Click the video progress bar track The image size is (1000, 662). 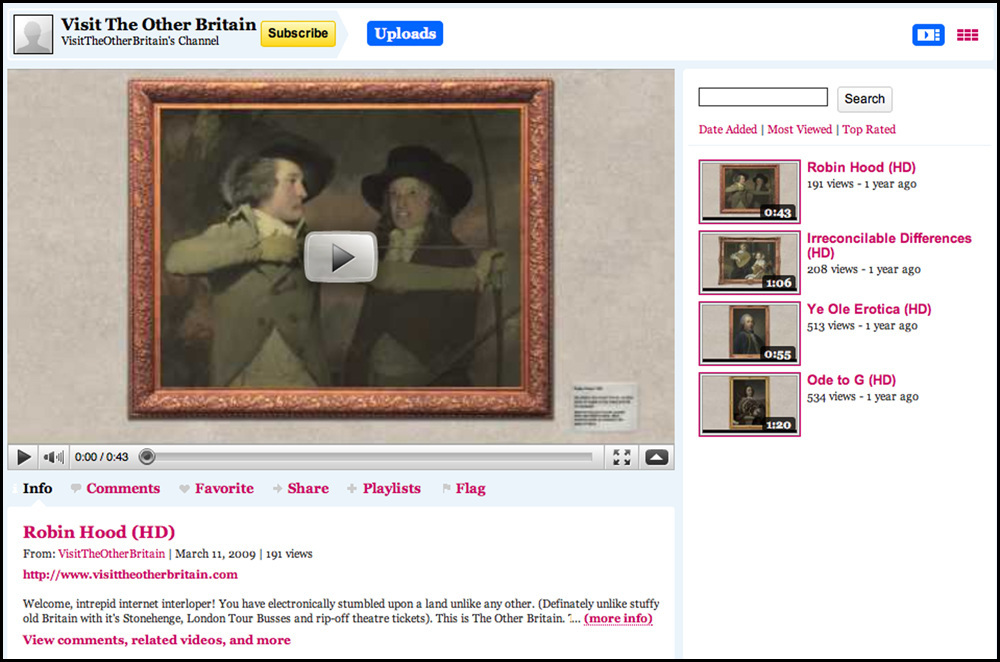pos(374,457)
